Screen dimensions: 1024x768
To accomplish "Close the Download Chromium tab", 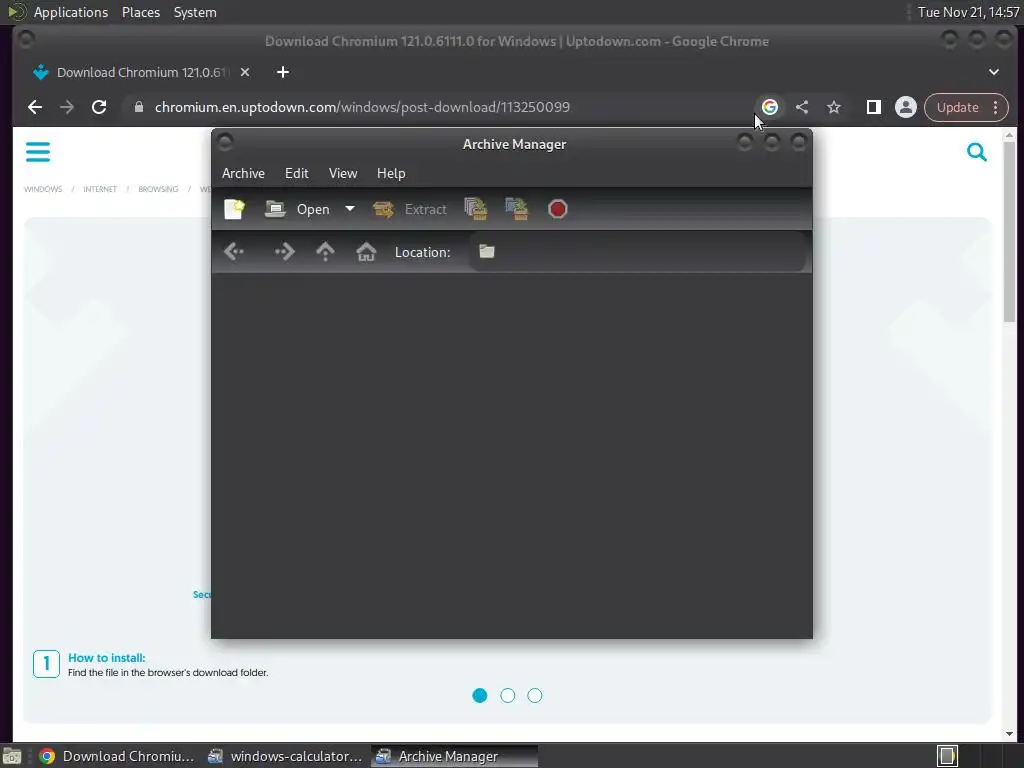I will tap(245, 72).
